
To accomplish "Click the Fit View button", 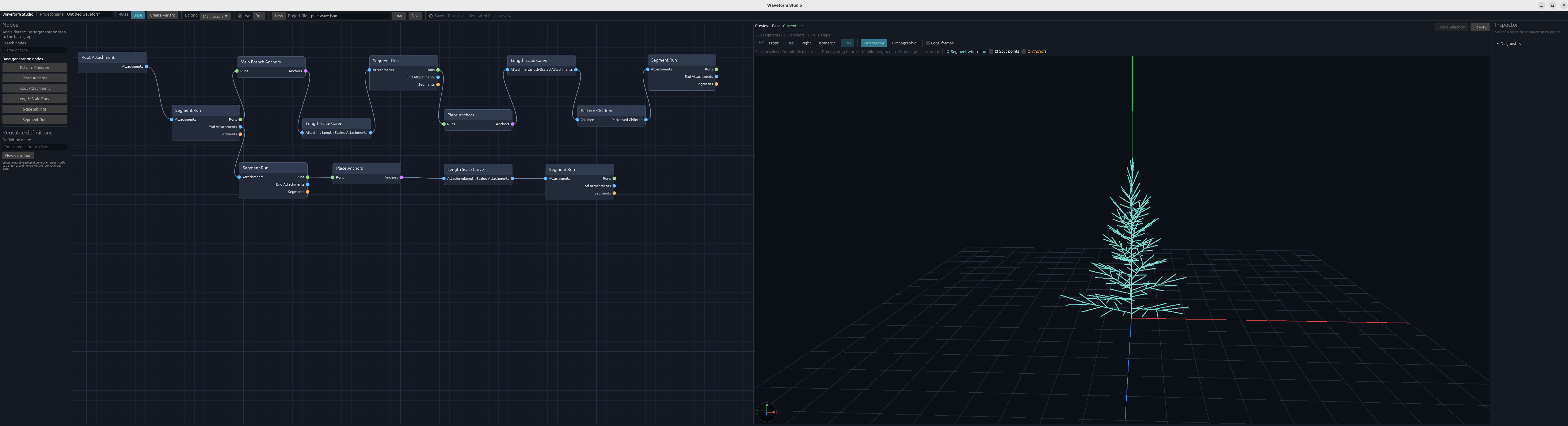I will coord(1480,27).
